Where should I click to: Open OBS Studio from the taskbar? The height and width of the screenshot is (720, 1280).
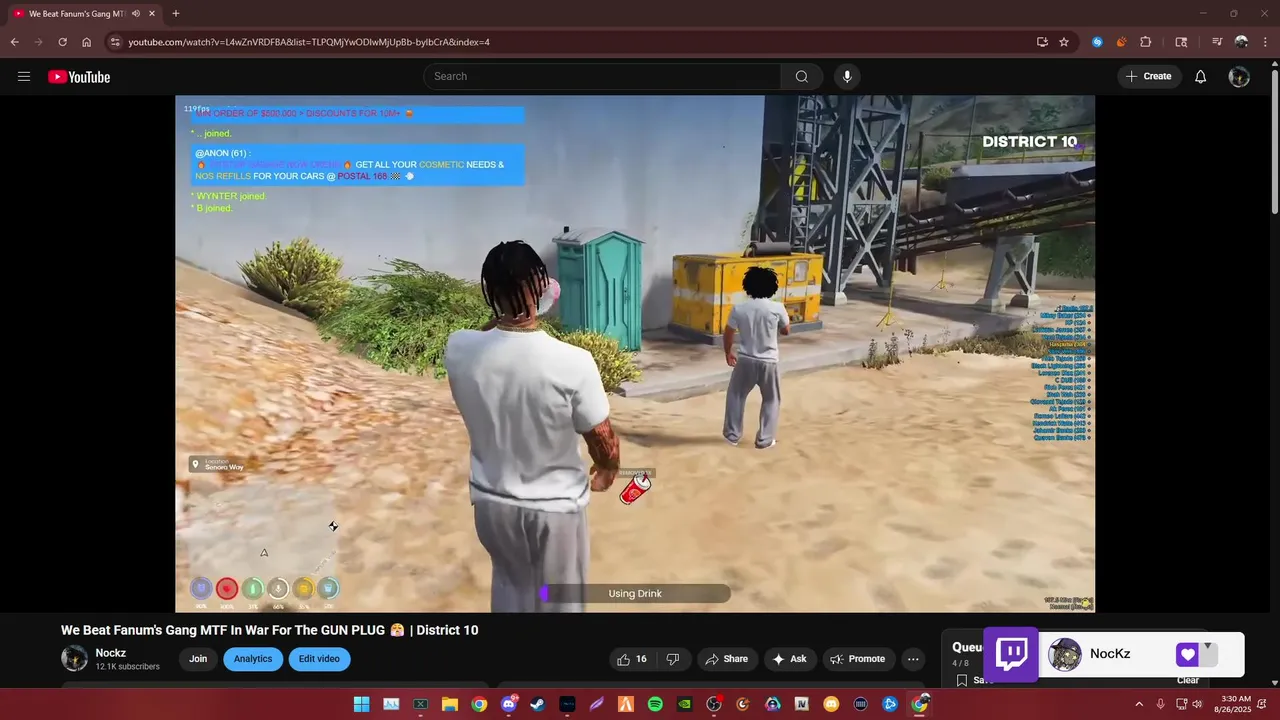(x=714, y=704)
